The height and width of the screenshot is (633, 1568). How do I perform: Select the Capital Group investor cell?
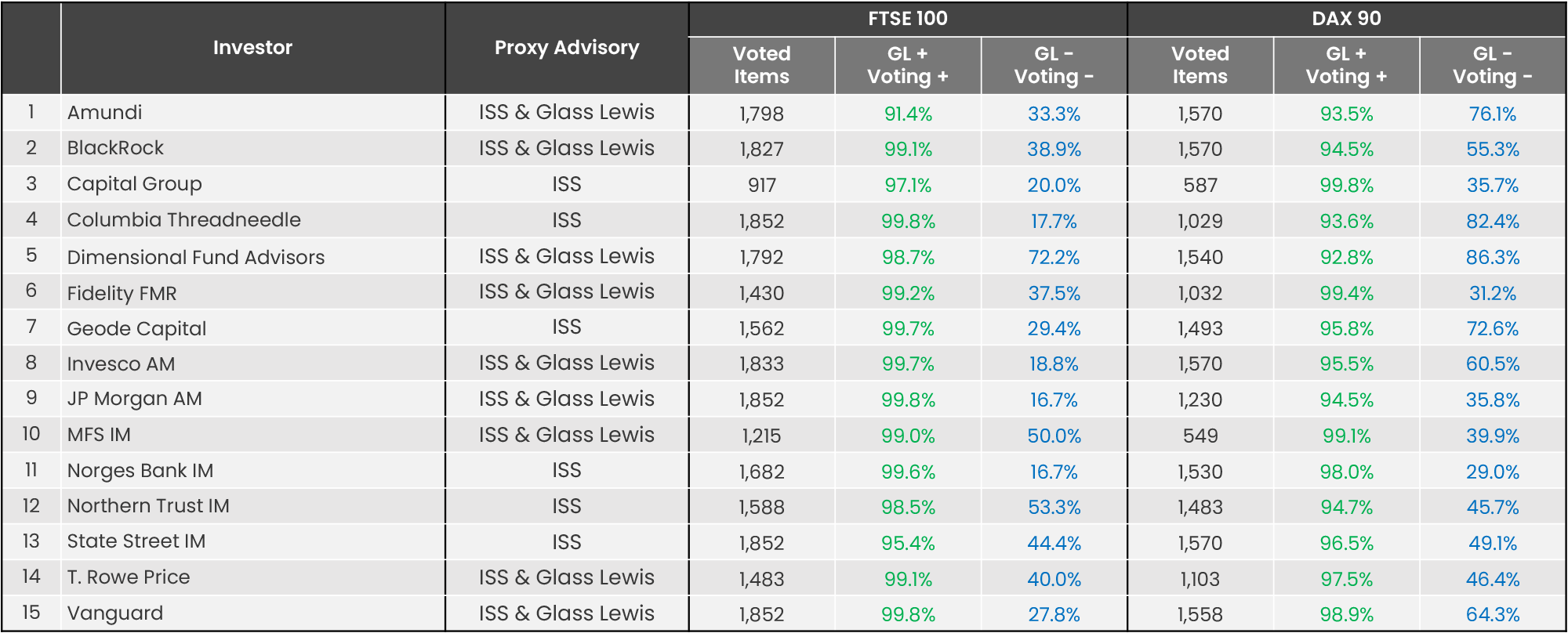click(x=134, y=184)
